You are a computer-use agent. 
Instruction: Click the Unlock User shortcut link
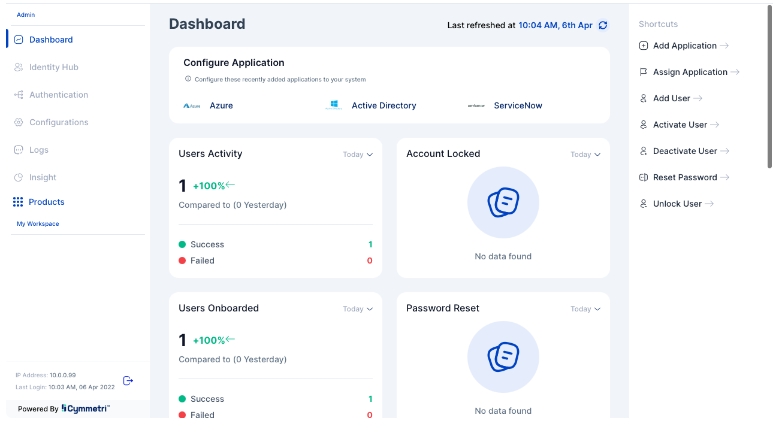[677, 204]
